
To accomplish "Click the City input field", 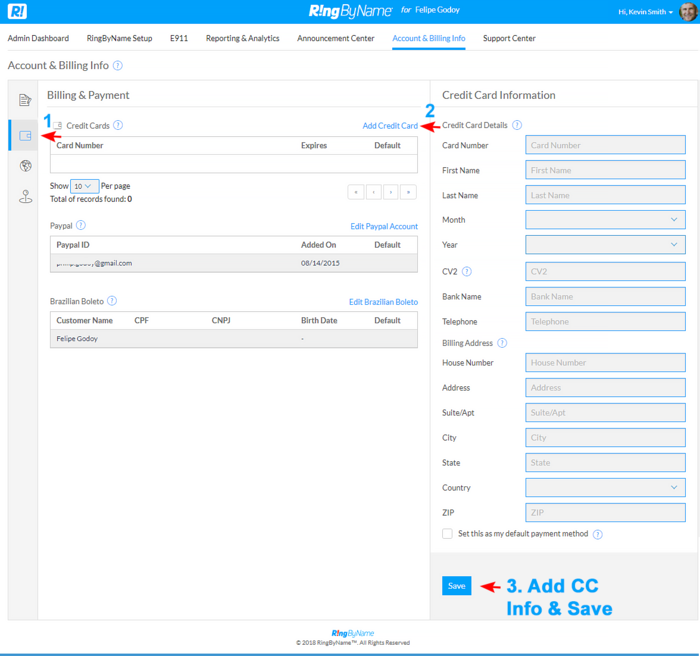I will 605,438.
